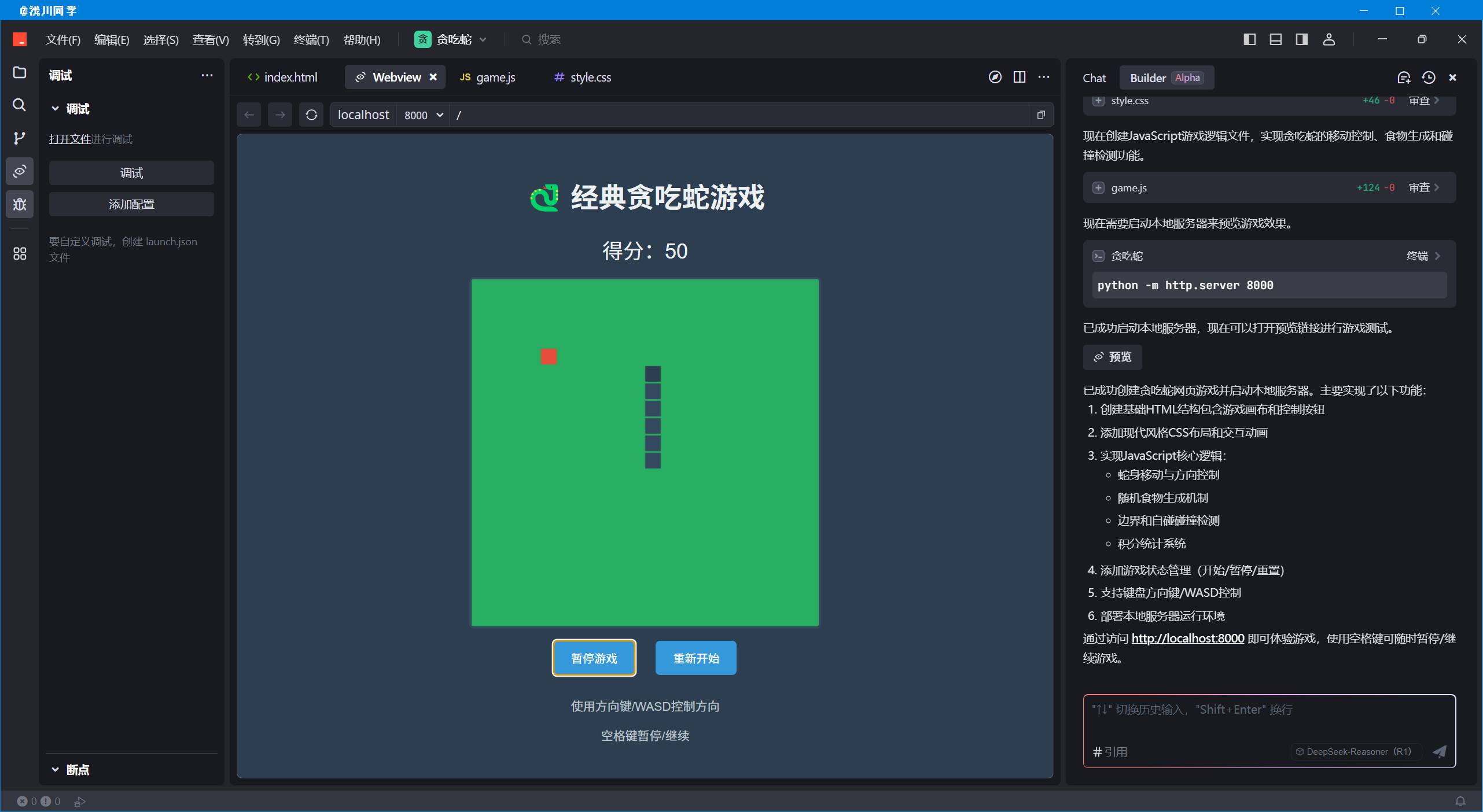Switch to the Chat tab
The image size is (1483, 812).
1094,77
